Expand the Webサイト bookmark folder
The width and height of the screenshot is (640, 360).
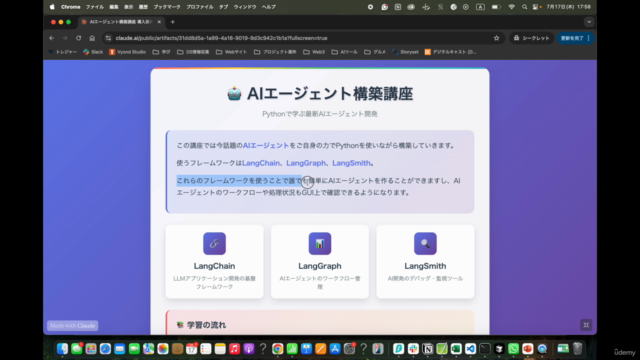[x=231, y=52]
